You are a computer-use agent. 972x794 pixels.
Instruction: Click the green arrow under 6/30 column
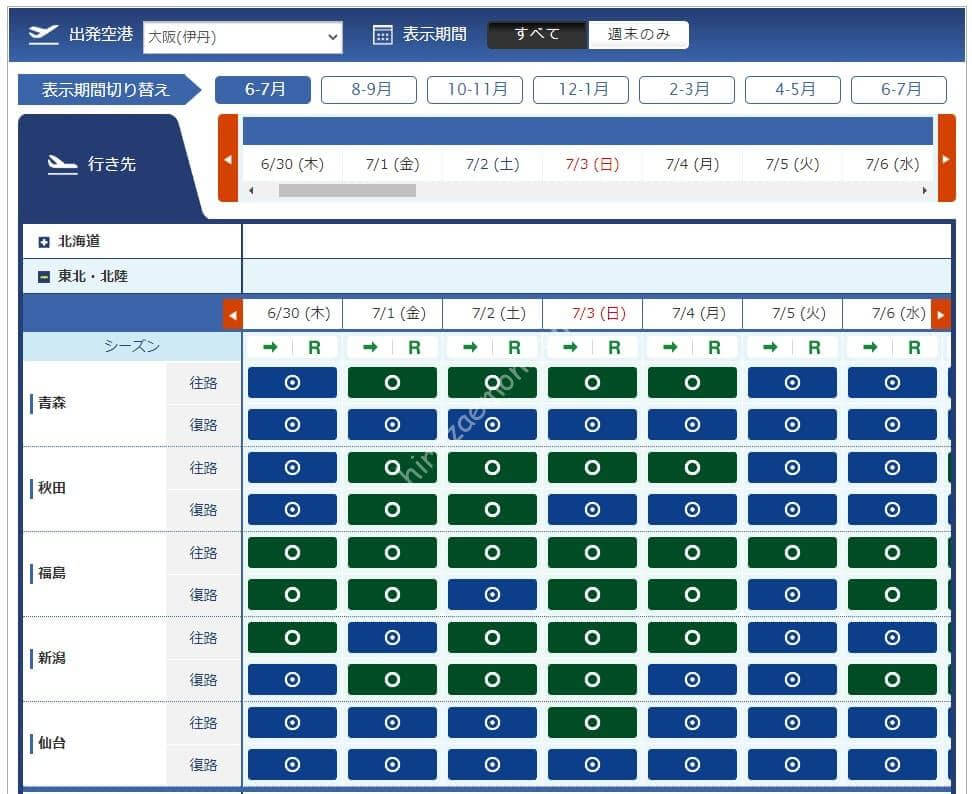click(x=270, y=348)
